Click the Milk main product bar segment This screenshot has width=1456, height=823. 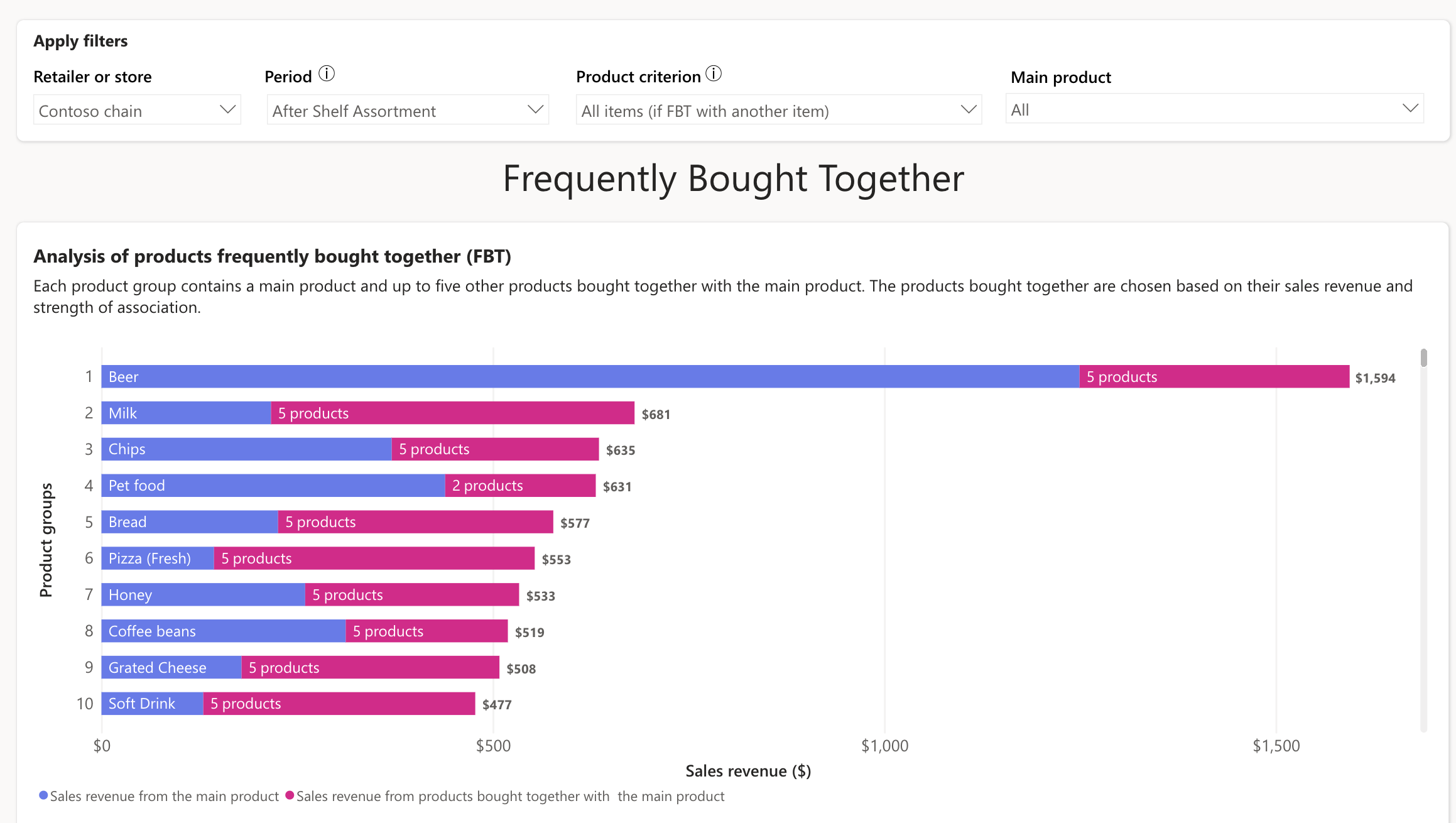coord(185,413)
